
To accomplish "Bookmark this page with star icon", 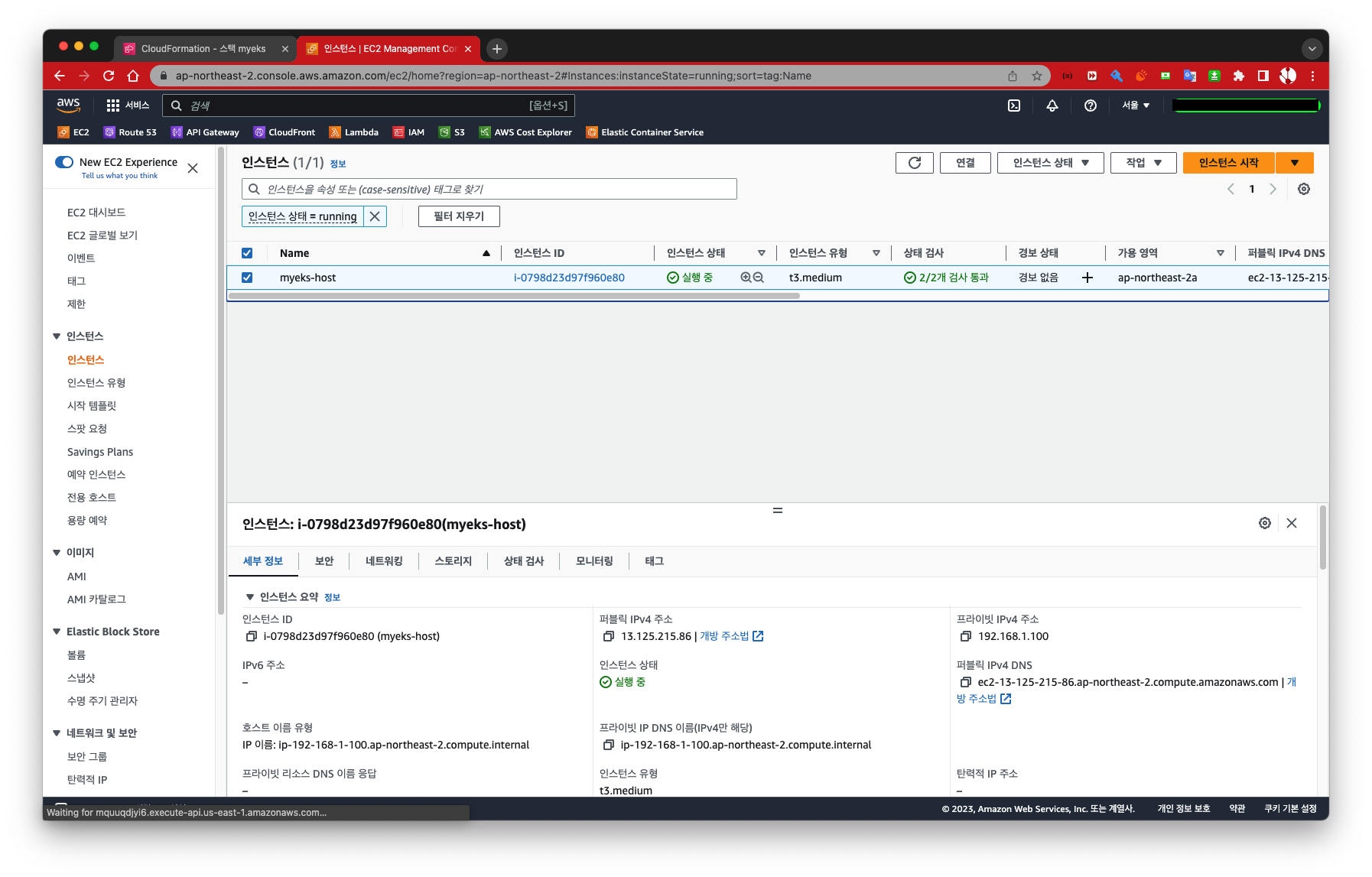I will [x=1037, y=76].
